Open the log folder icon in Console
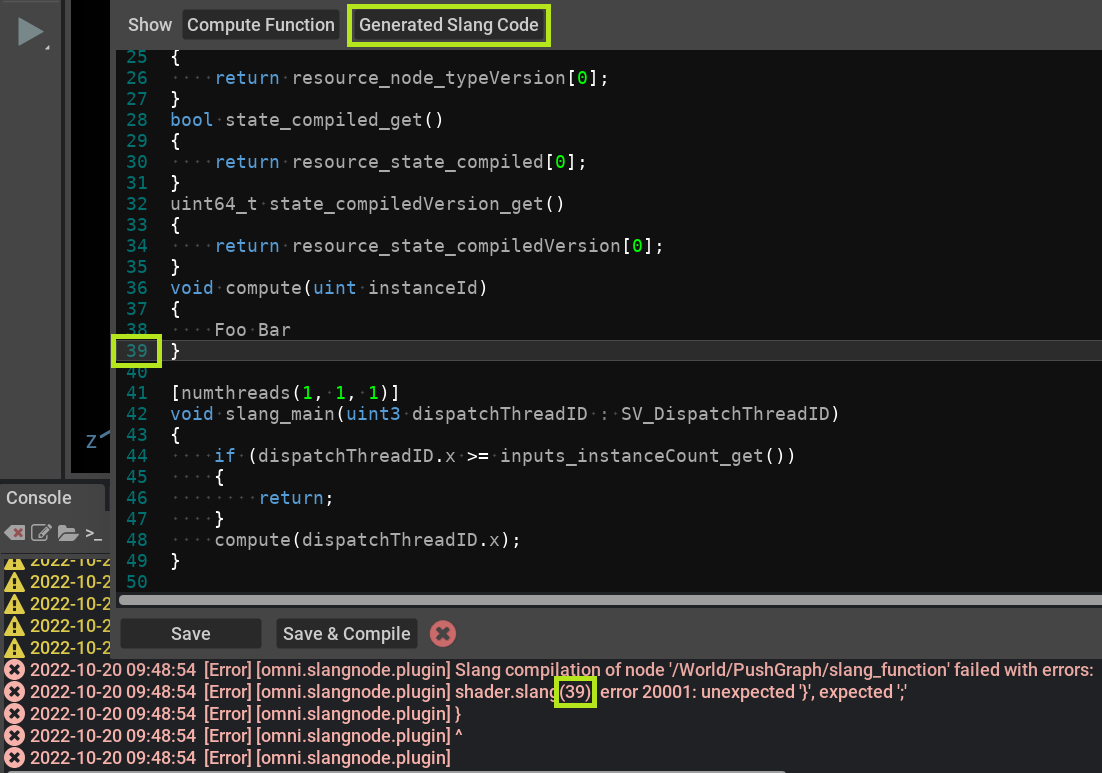 click(x=67, y=532)
